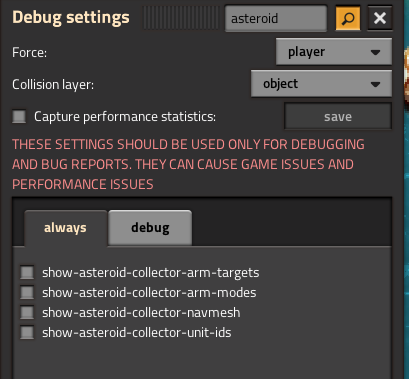This screenshot has width=409, height=379.
Task: Switch to the debug tab
Action: click(150, 228)
